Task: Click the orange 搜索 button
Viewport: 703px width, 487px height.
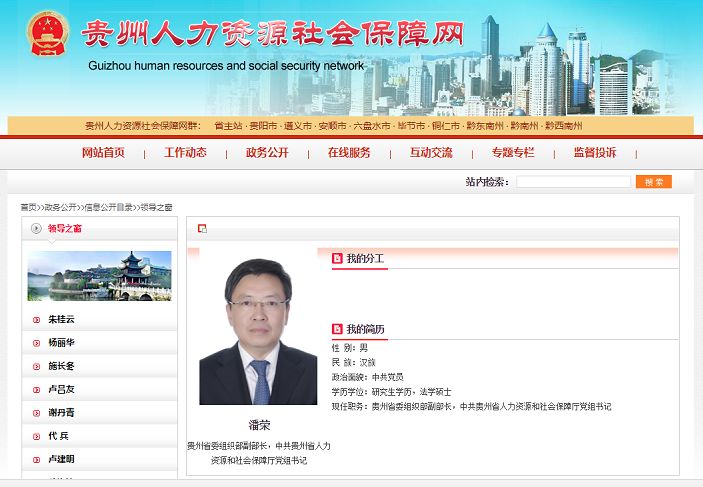Action: [654, 182]
